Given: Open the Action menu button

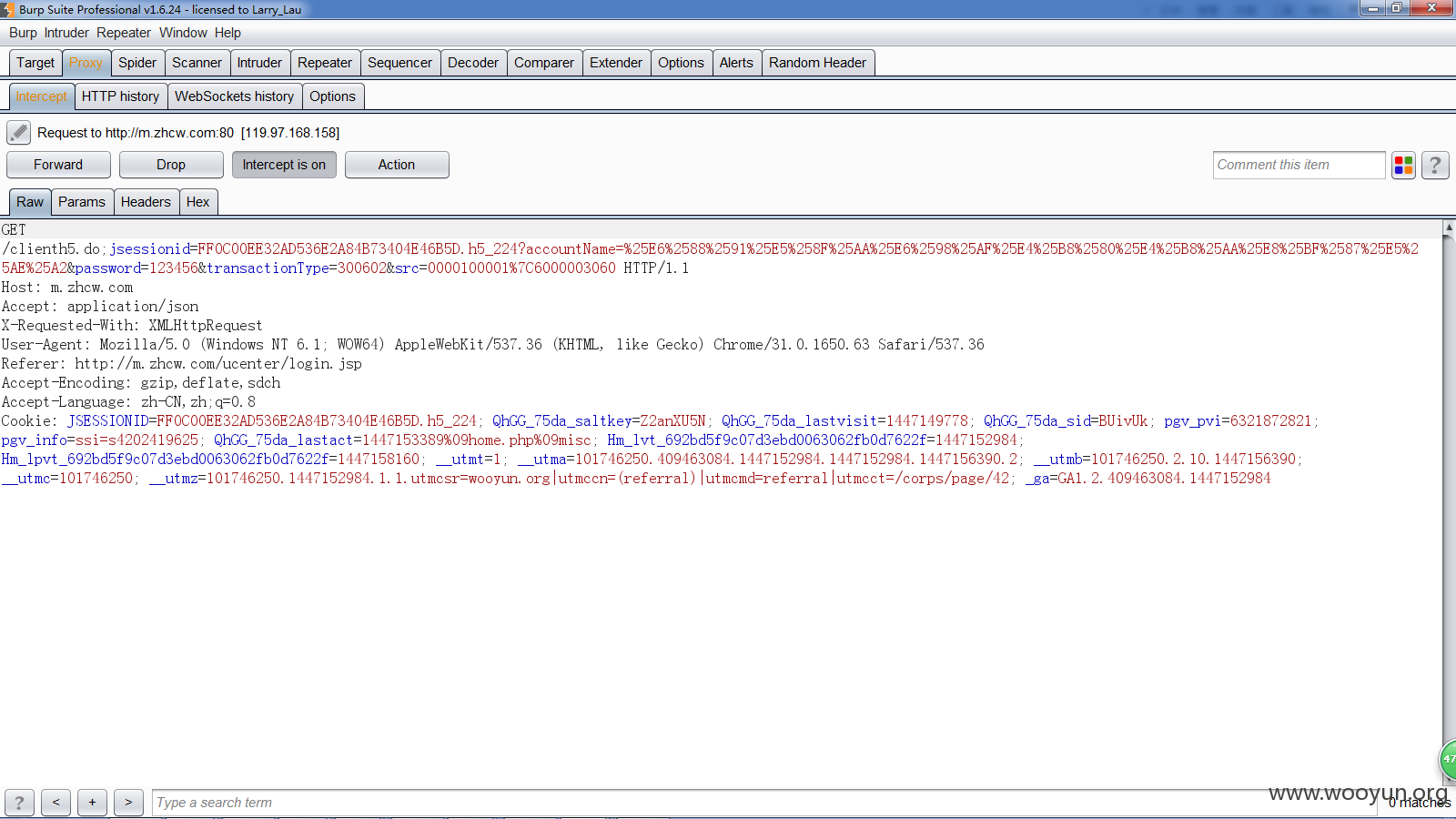Looking at the screenshot, I should click(397, 165).
